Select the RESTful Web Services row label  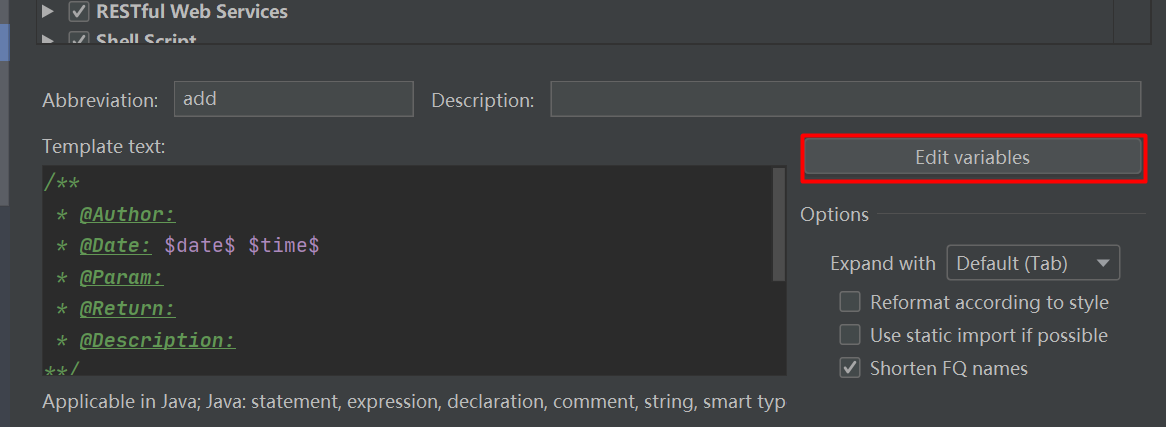pos(191,13)
